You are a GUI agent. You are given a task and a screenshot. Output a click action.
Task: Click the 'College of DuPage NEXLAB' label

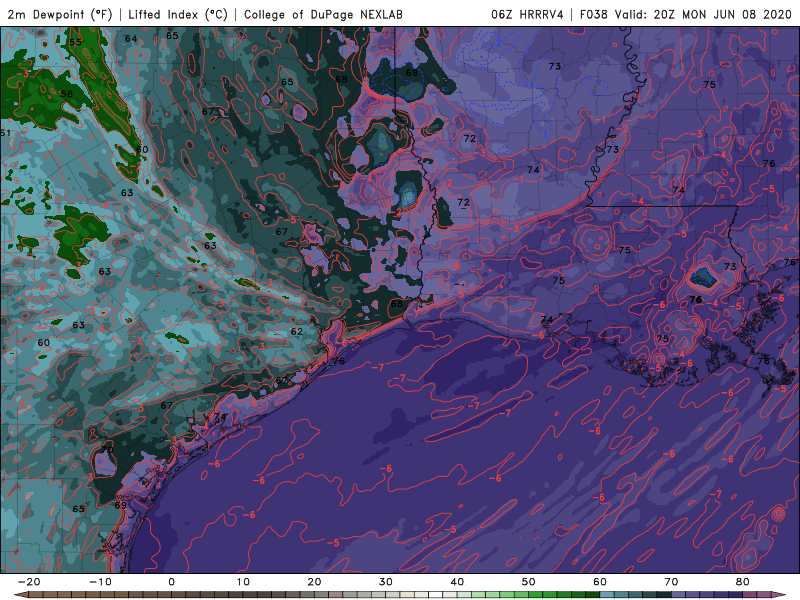pyautogui.click(x=323, y=14)
